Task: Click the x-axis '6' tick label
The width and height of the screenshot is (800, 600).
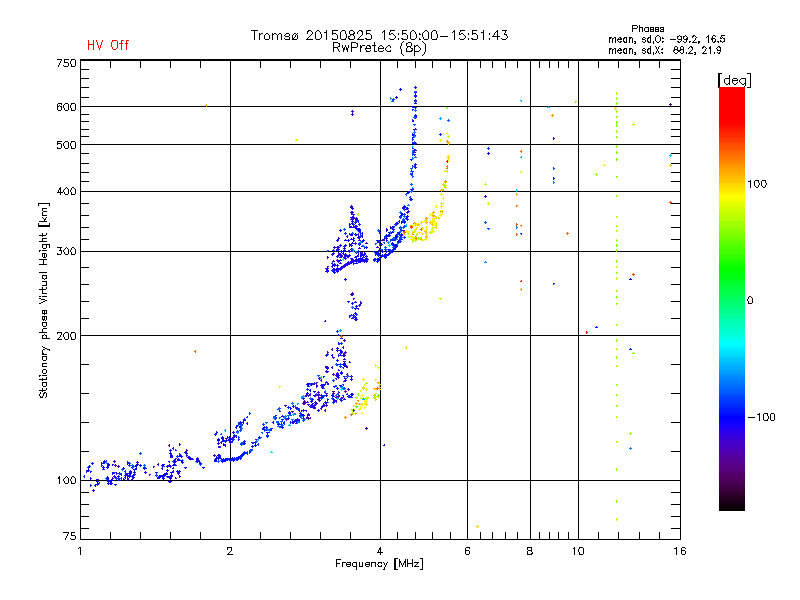Action: pyautogui.click(x=467, y=551)
